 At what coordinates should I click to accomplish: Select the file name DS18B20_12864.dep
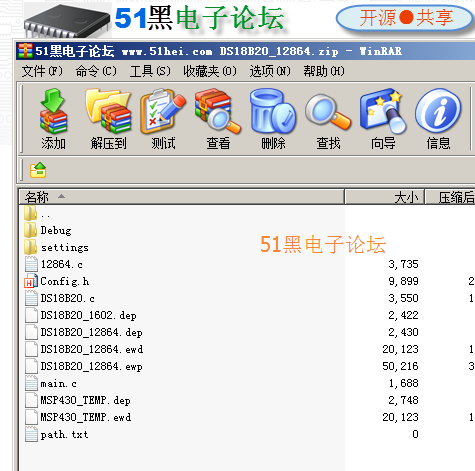pos(91,332)
